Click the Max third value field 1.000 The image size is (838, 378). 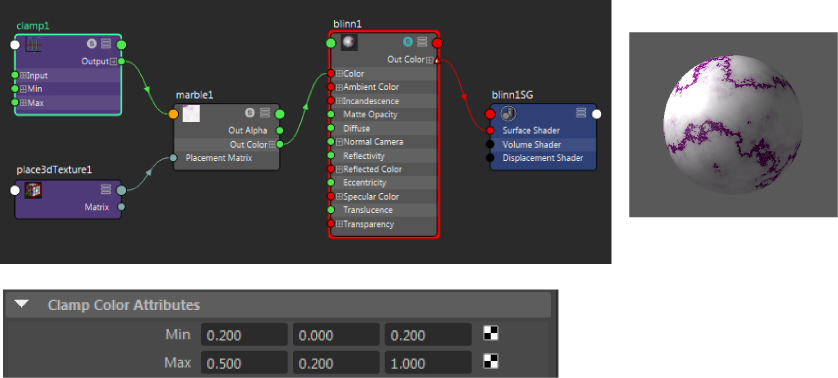click(x=428, y=362)
